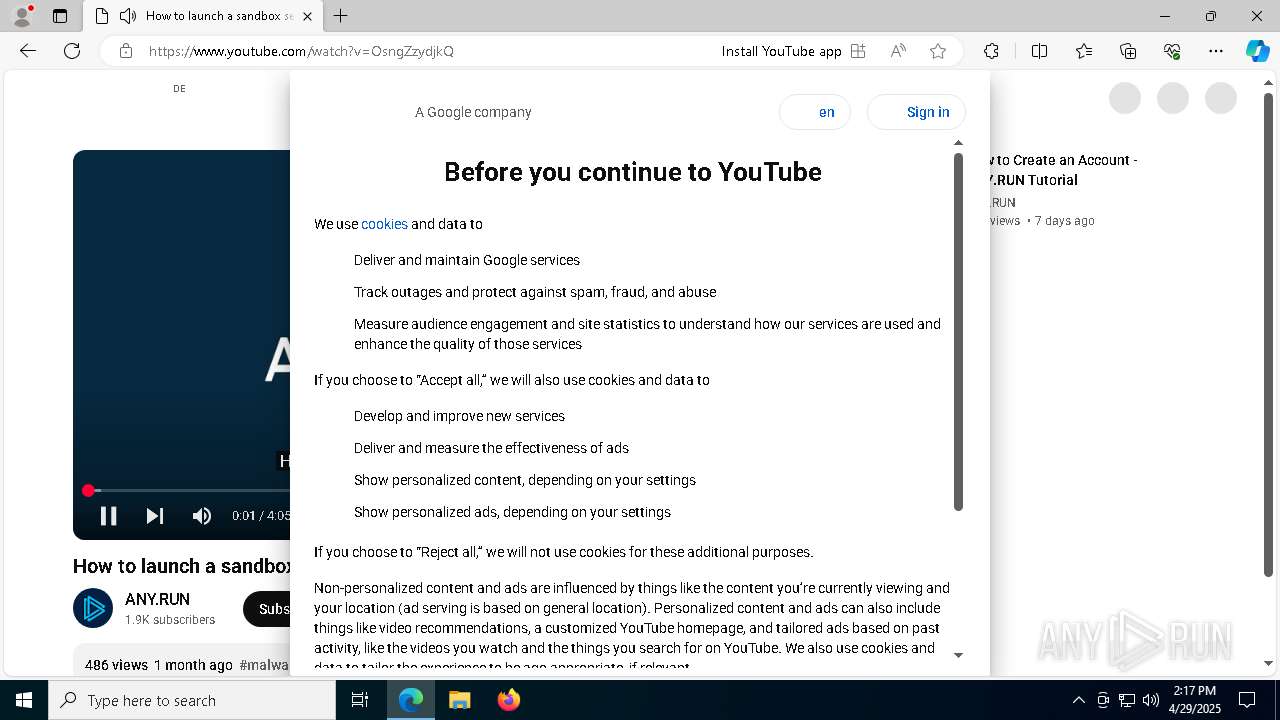The width and height of the screenshot is (1280, 720).
Task: Open notification center icon
Action: (x=1247, y=700)
